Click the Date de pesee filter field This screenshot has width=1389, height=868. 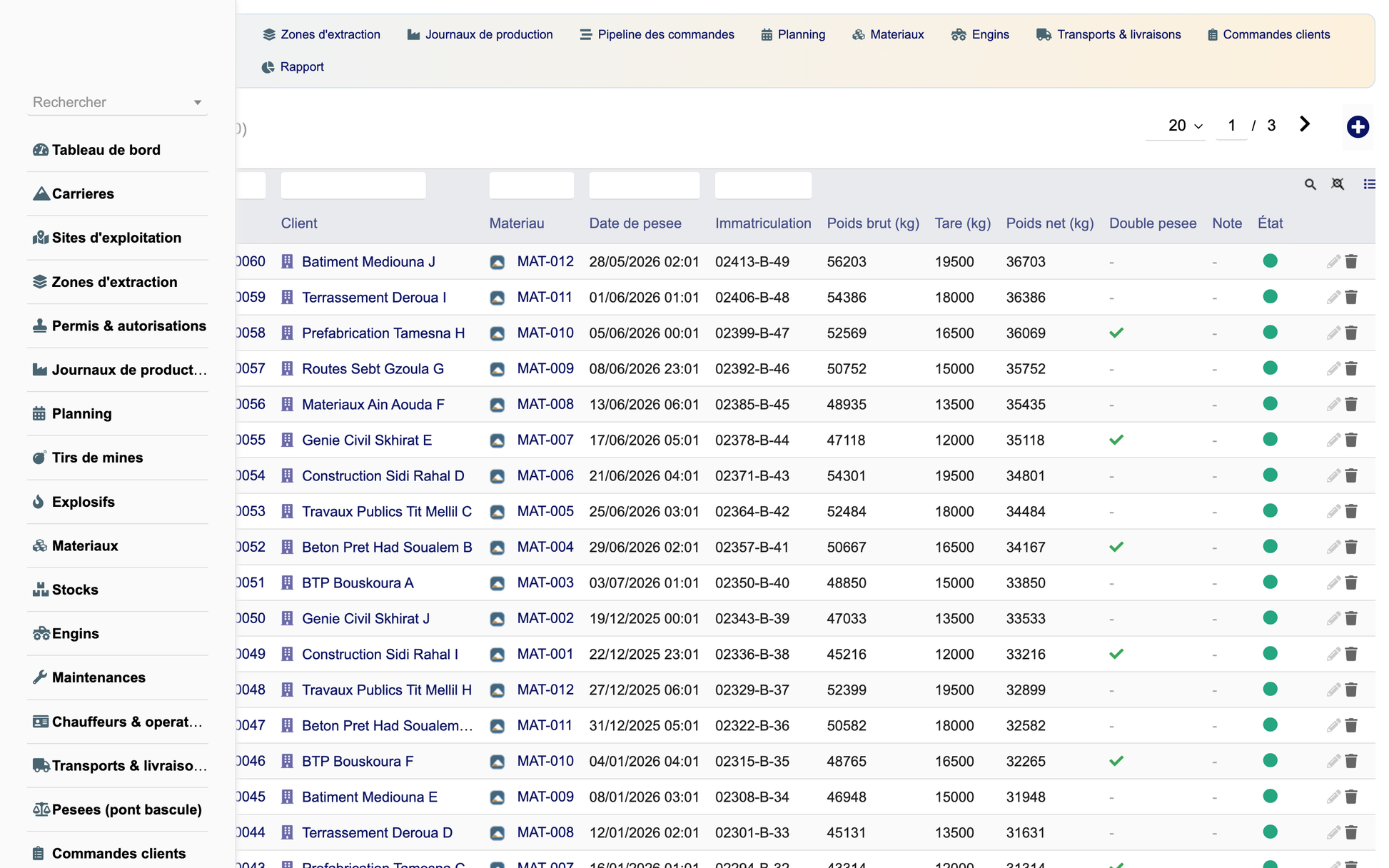(x=645, y=186)
